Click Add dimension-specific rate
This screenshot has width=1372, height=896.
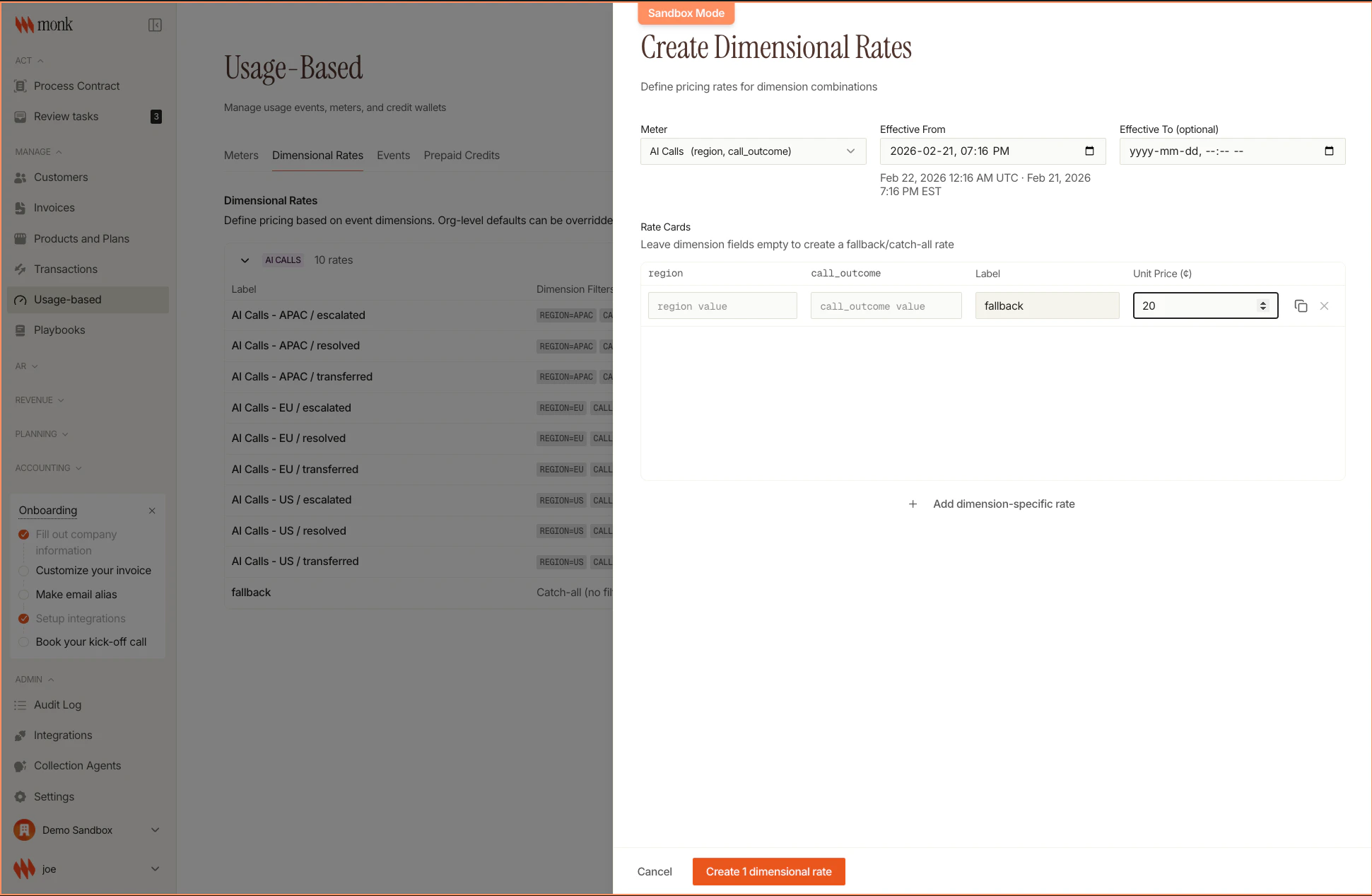click(992, 504)
